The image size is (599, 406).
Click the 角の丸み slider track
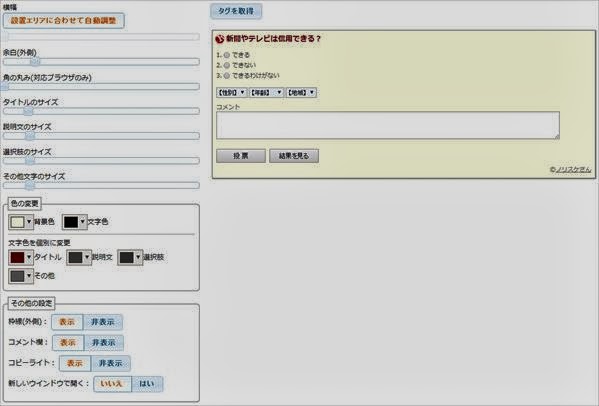coord(101,87)
